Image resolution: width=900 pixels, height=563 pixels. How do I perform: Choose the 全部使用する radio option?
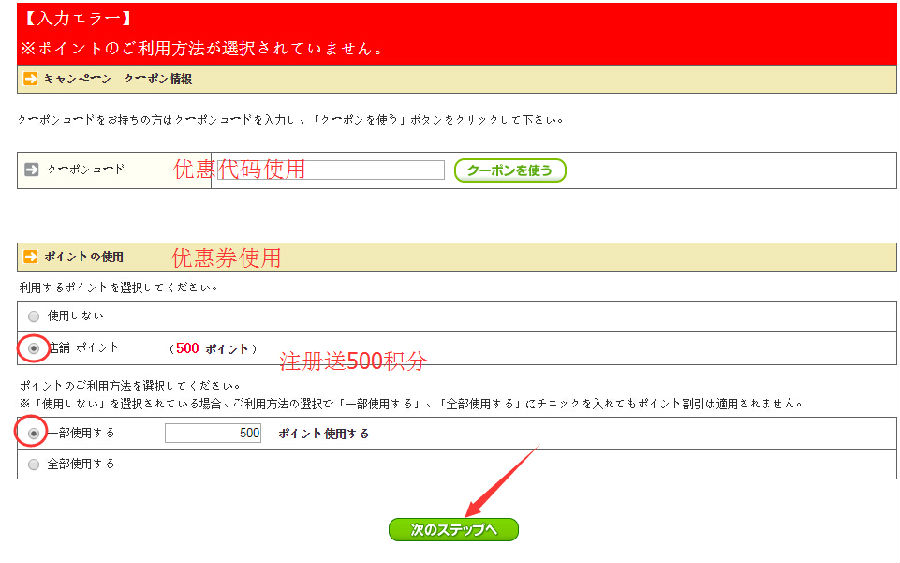click(x=34, y=464)
